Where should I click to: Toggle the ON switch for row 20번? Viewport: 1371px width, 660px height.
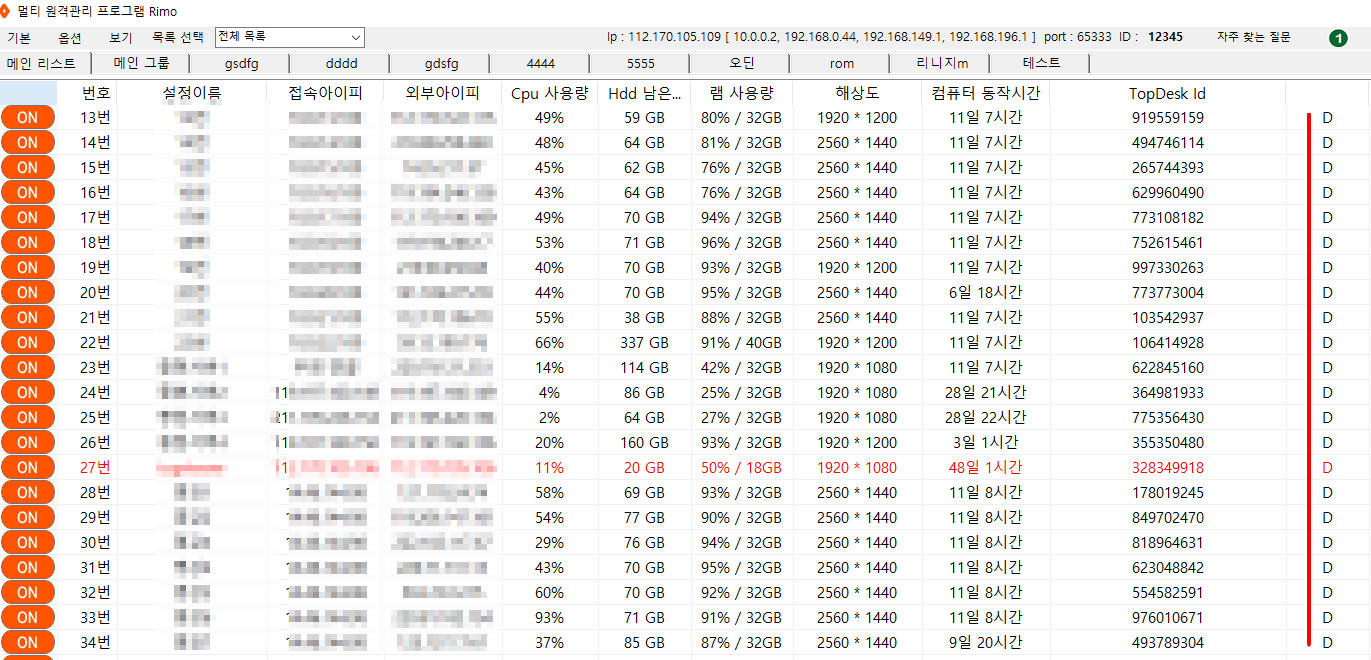click(x=28, y=292)
